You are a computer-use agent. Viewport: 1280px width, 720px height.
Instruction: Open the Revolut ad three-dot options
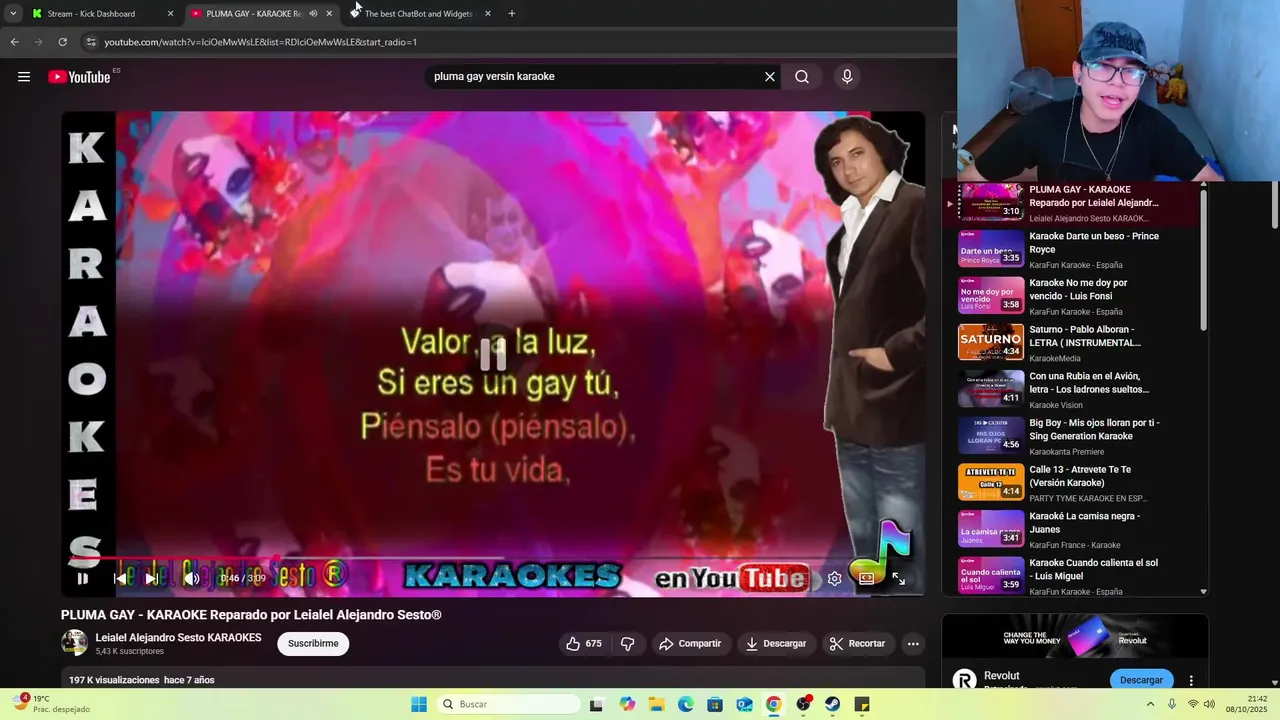coord(1191,680)
